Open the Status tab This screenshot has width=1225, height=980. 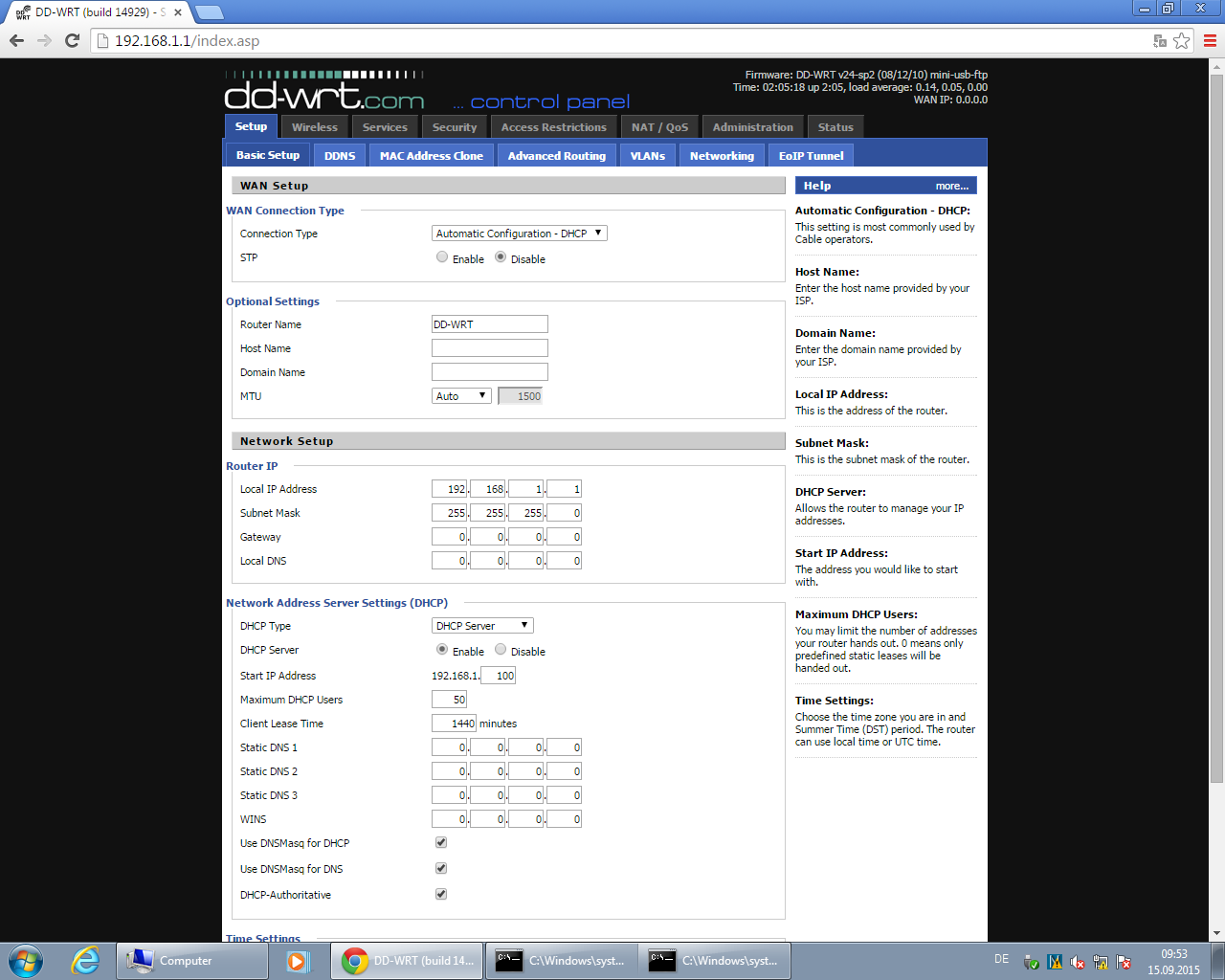[835, 127]
